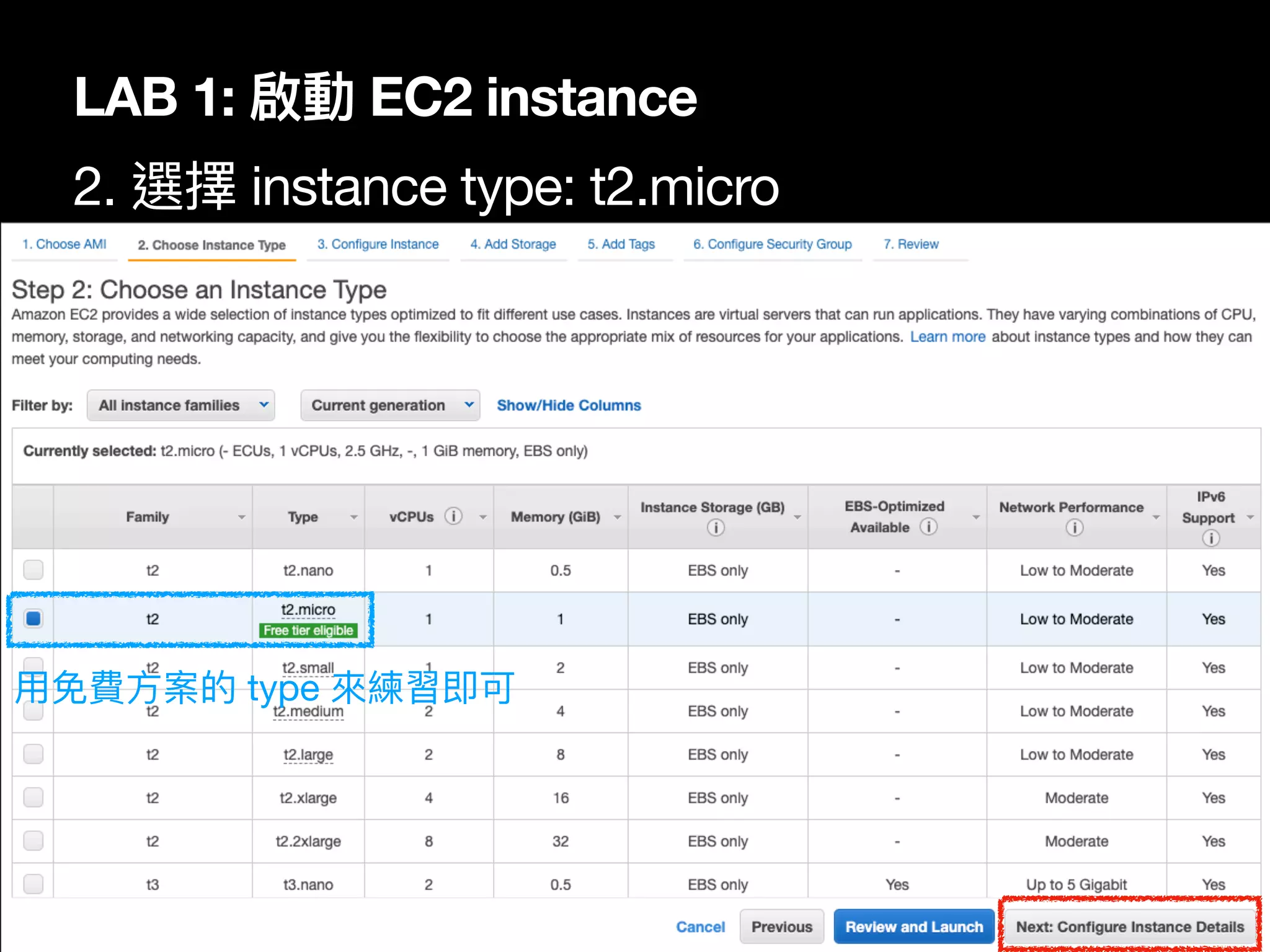The image size is (1270, 952).
Task: Click Show/Hide Columns link
Action: click(x=569, y=405)
